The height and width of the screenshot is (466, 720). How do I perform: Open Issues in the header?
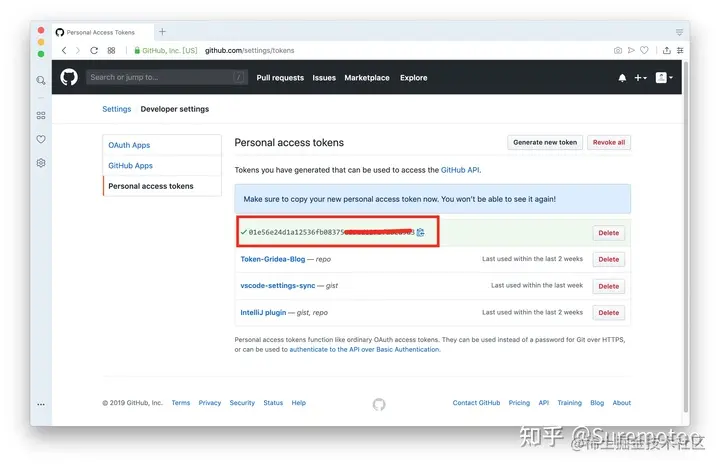point(324,78)
